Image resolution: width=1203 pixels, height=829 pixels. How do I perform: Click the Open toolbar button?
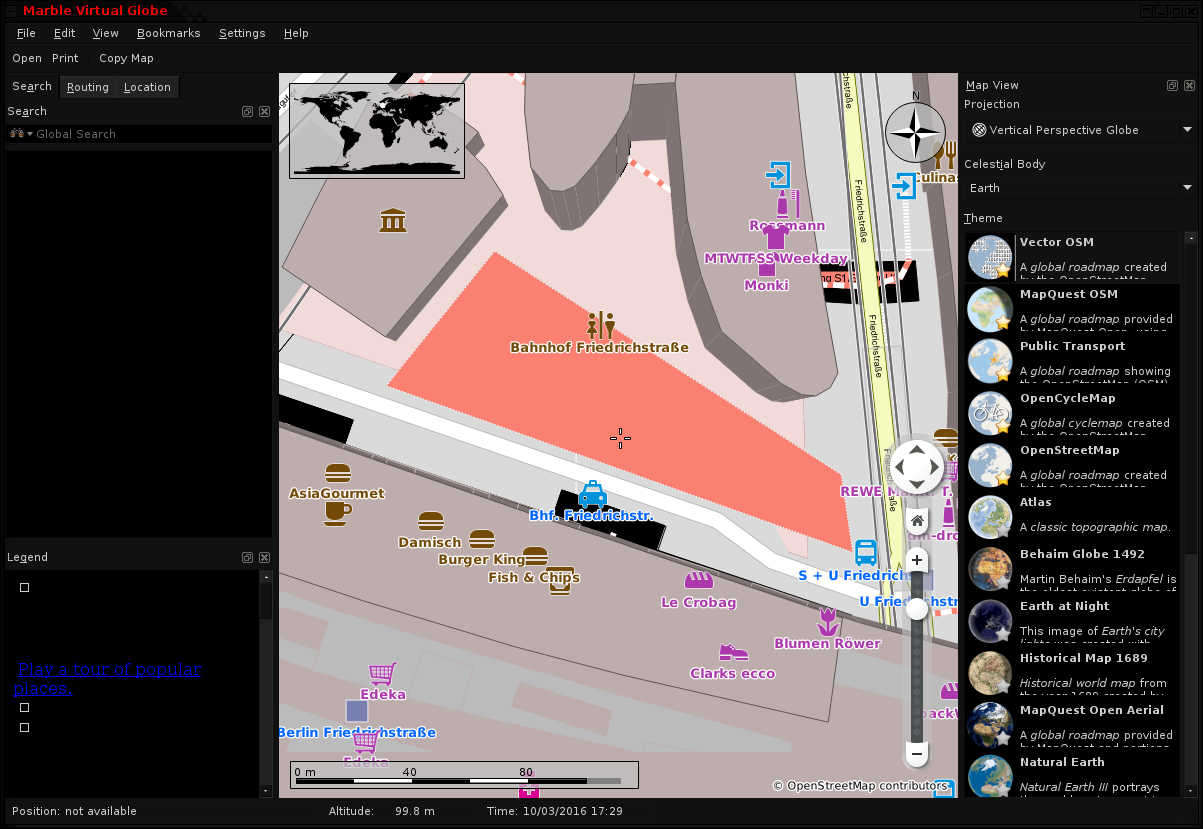tap(27, 58)
